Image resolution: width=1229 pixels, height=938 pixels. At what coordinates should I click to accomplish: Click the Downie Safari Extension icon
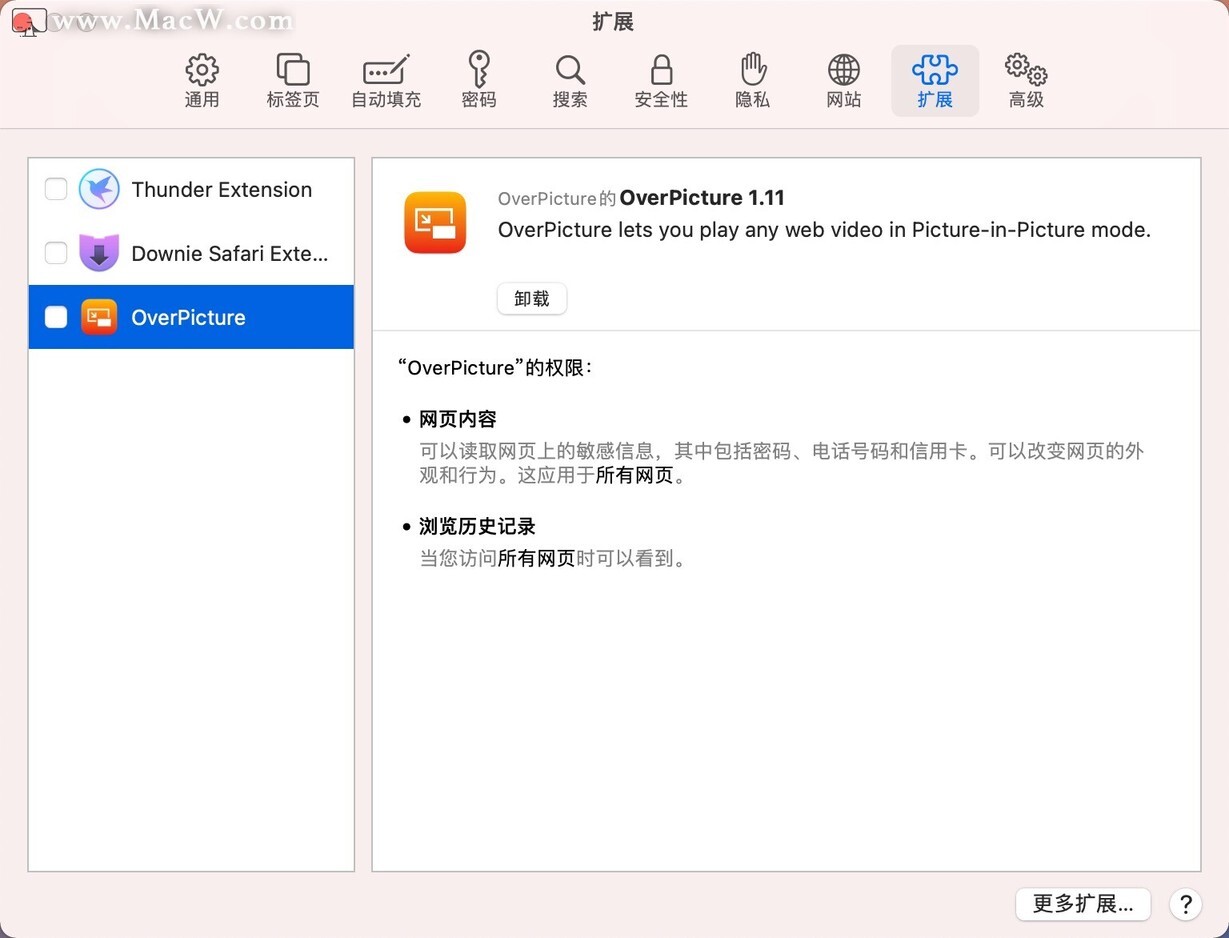(99, 253)
